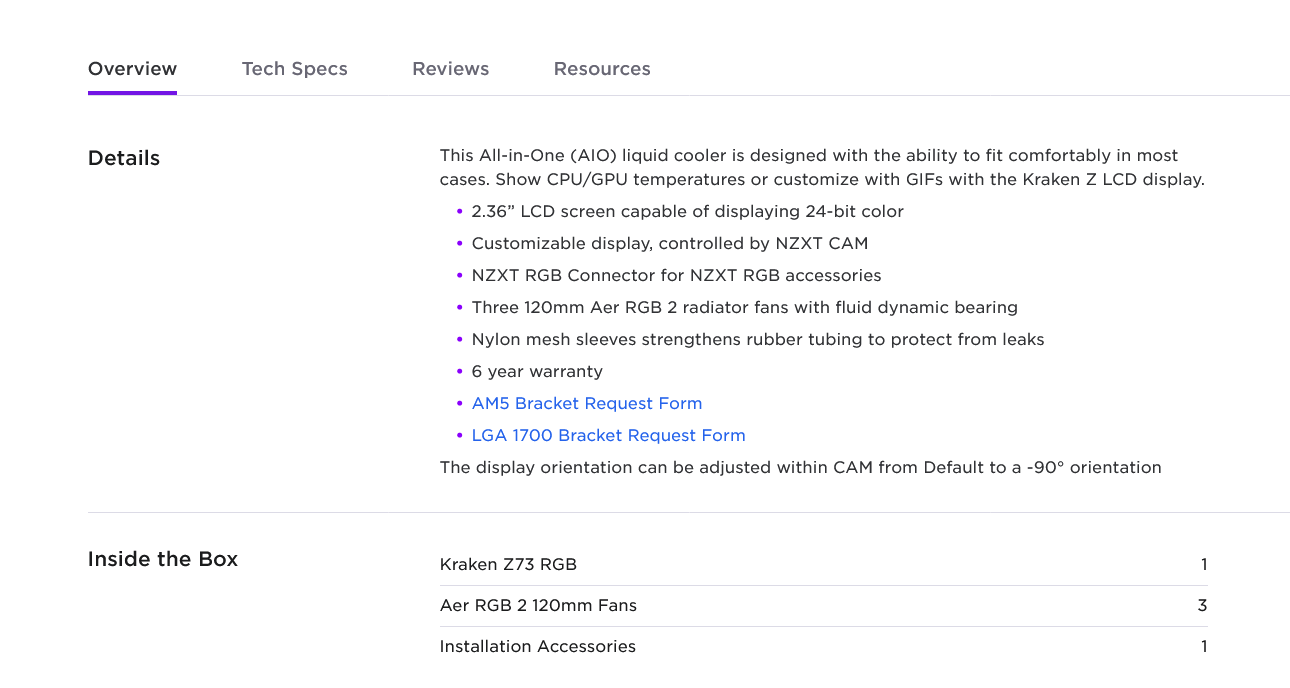This screenshot has width=1290, height=688.
Task: Click the Details section heading
Action: tap(124, 158)
